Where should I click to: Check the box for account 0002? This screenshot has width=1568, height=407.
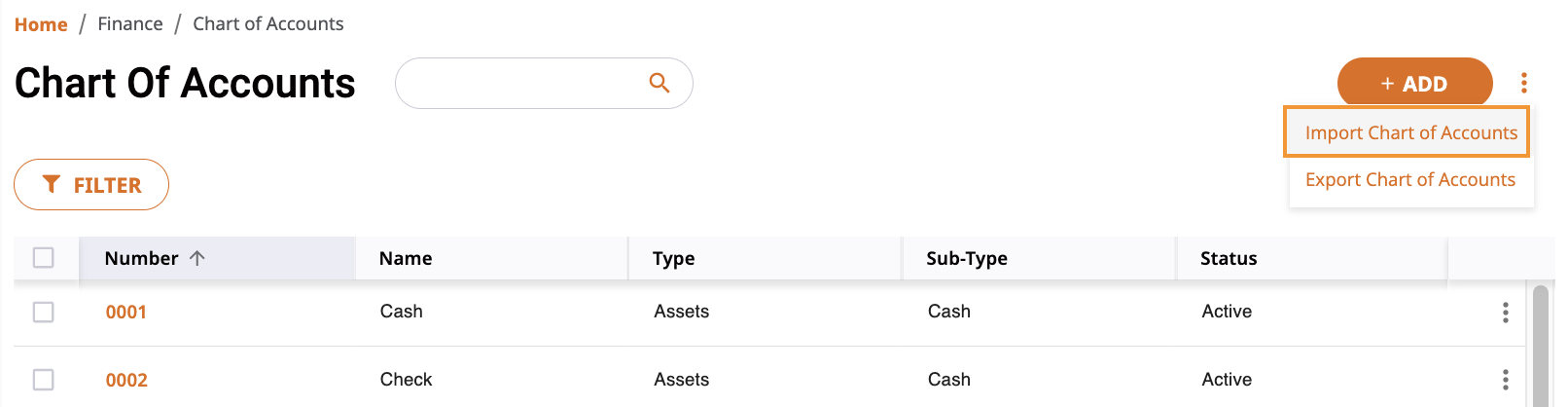[44, 380]
